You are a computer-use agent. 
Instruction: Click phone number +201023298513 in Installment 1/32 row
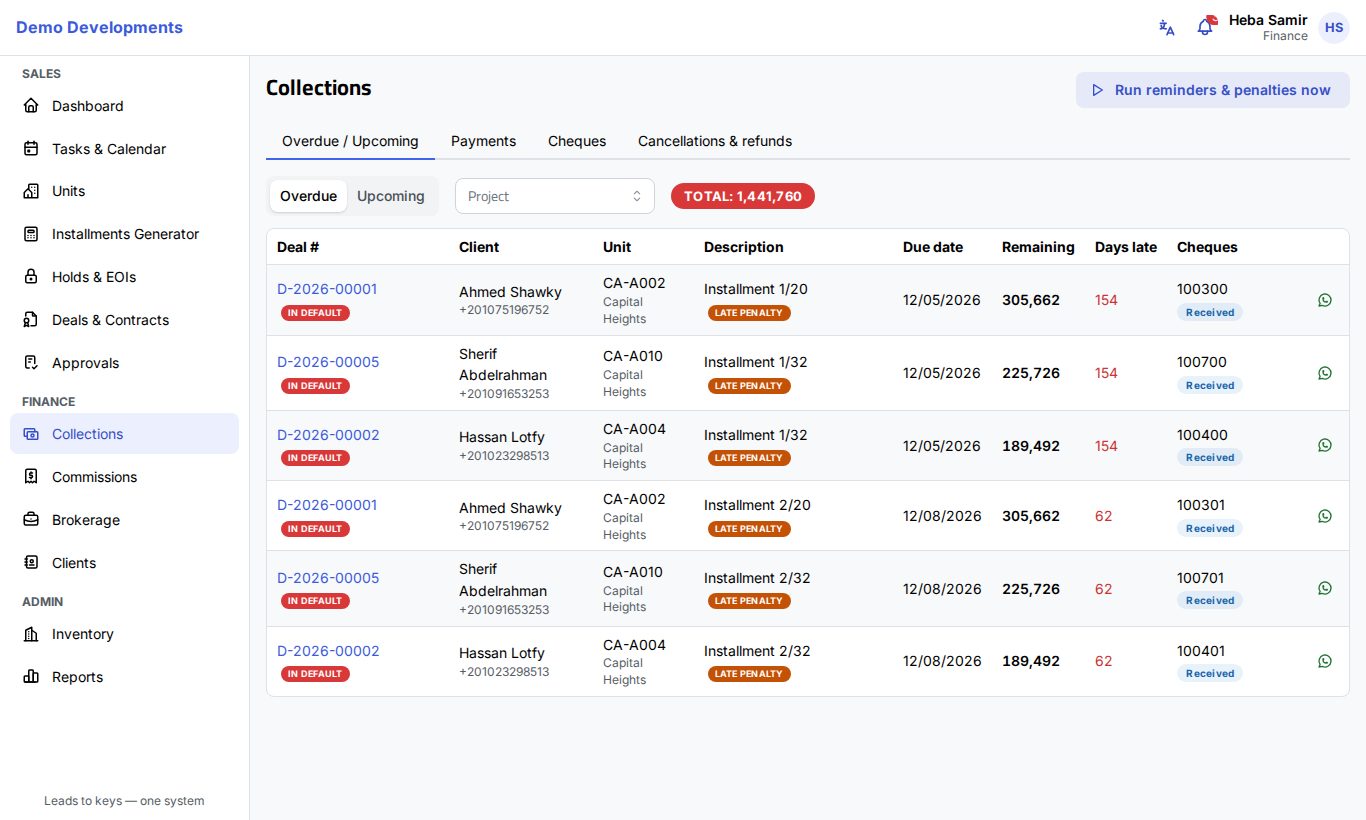(504, 456)
